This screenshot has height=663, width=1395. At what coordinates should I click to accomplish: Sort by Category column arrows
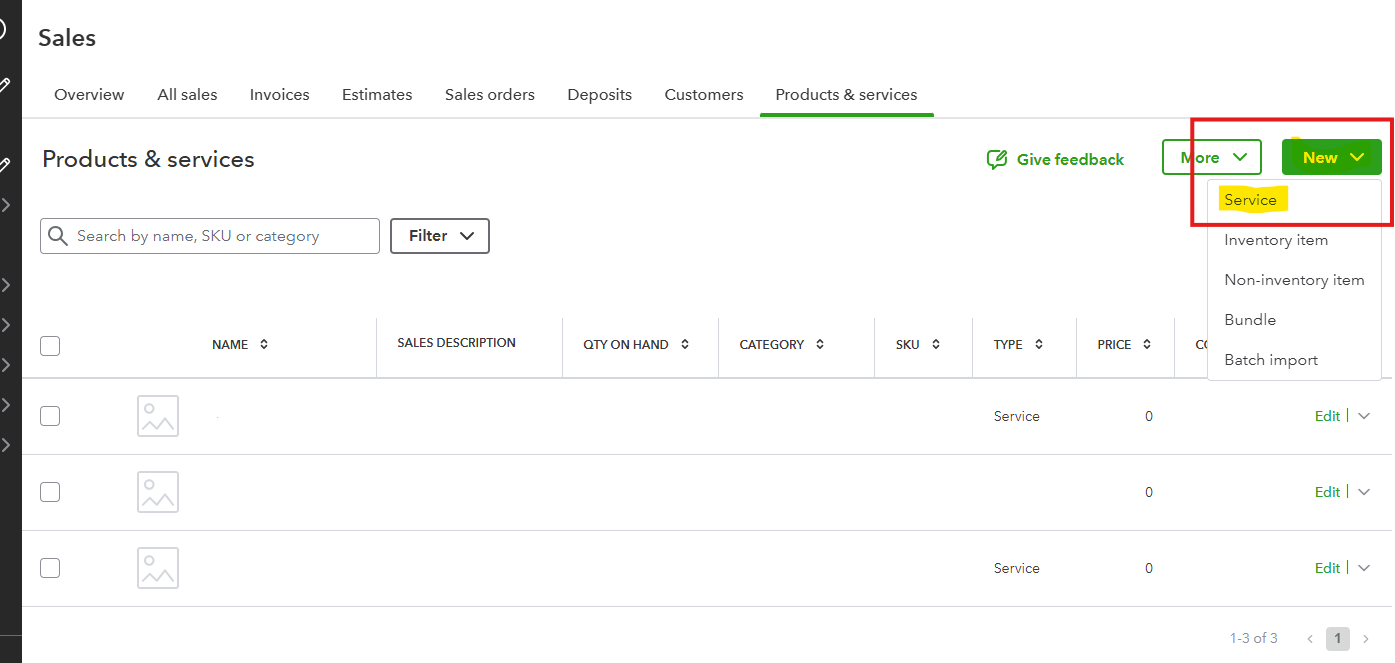pyautogui.click(x=820, y=344)
